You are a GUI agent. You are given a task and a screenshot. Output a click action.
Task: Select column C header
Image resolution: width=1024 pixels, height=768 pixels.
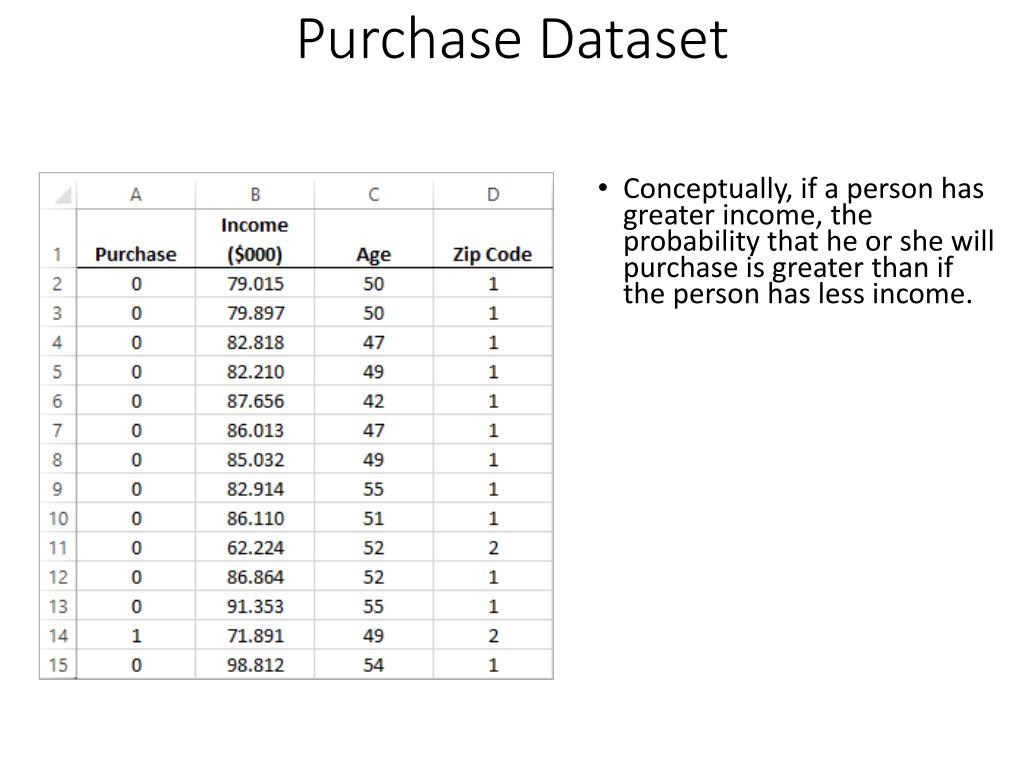pyautogui.click(x=374, y=194)
